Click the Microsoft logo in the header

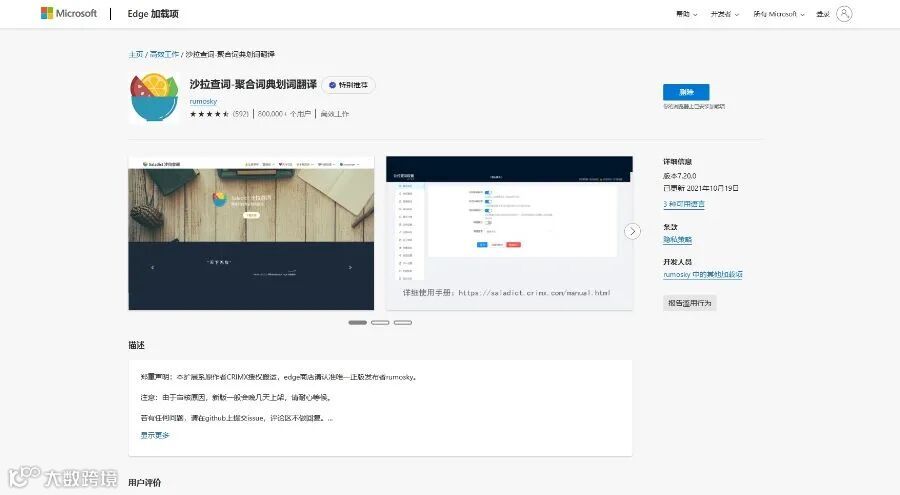[x=68, y=13]
